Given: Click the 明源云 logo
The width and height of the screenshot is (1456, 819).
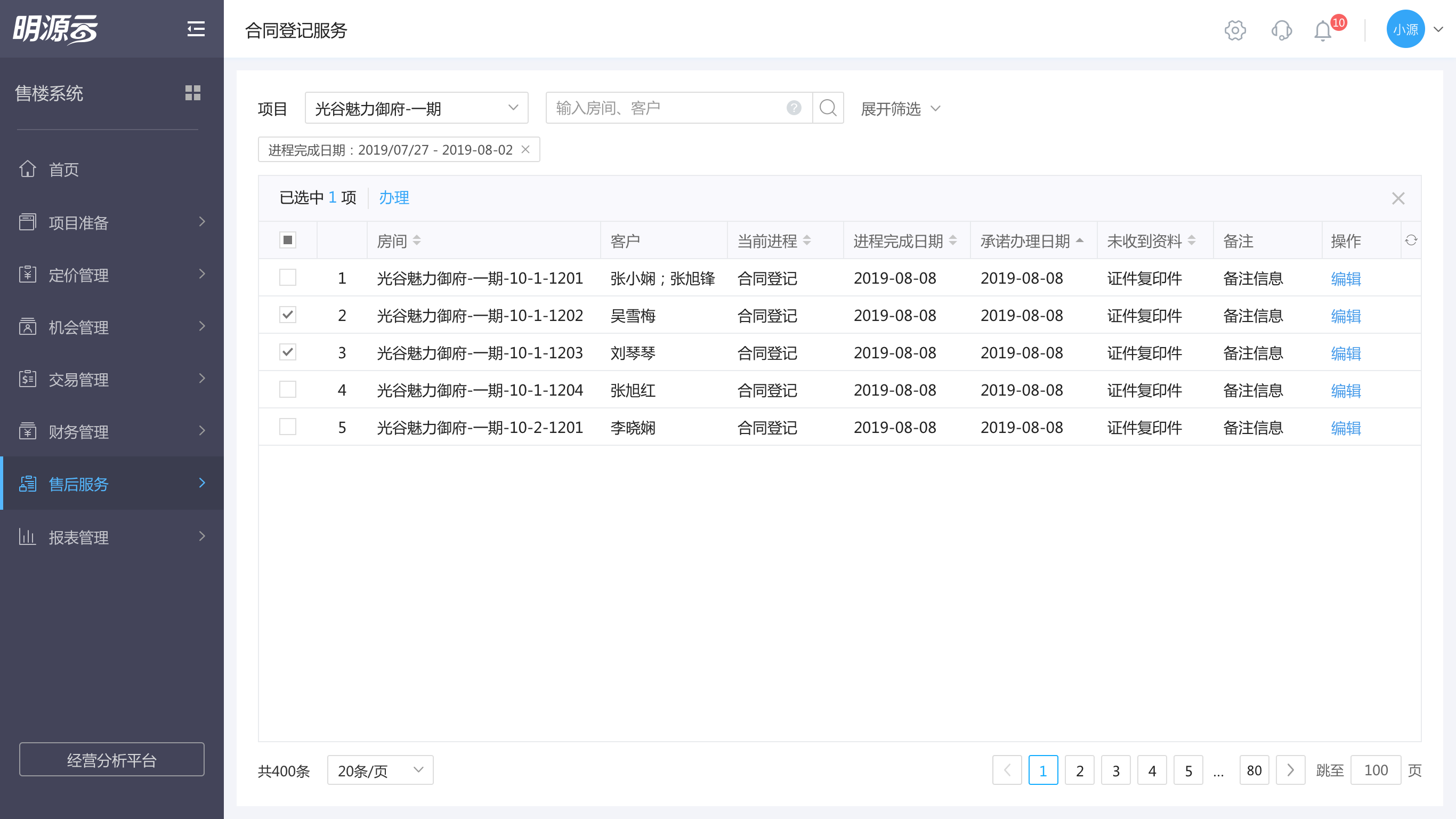Looking at the screenshot, I should 55,29.
